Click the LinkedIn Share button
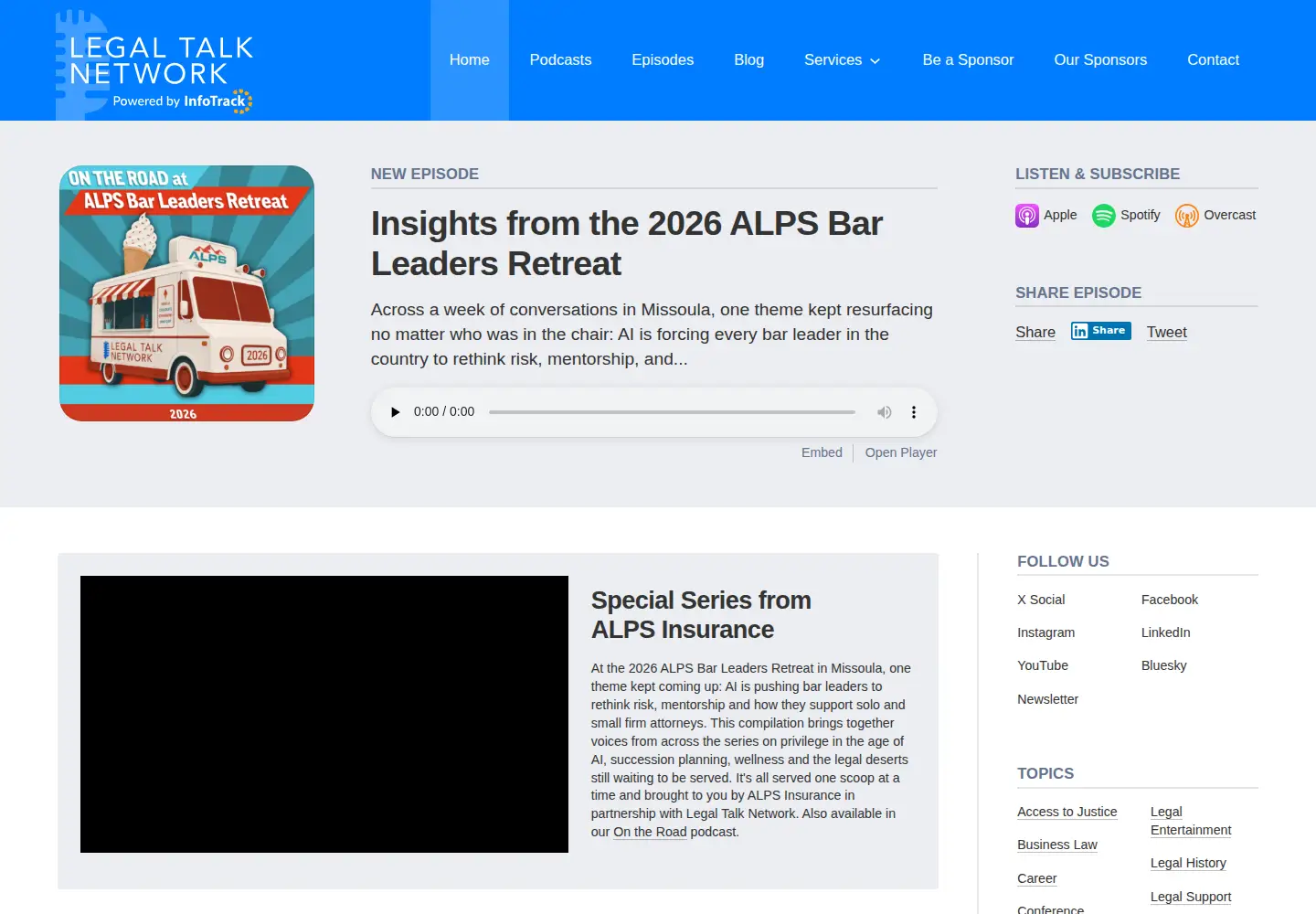Viewport: 1316px width, 914px height. (1101, 331)
